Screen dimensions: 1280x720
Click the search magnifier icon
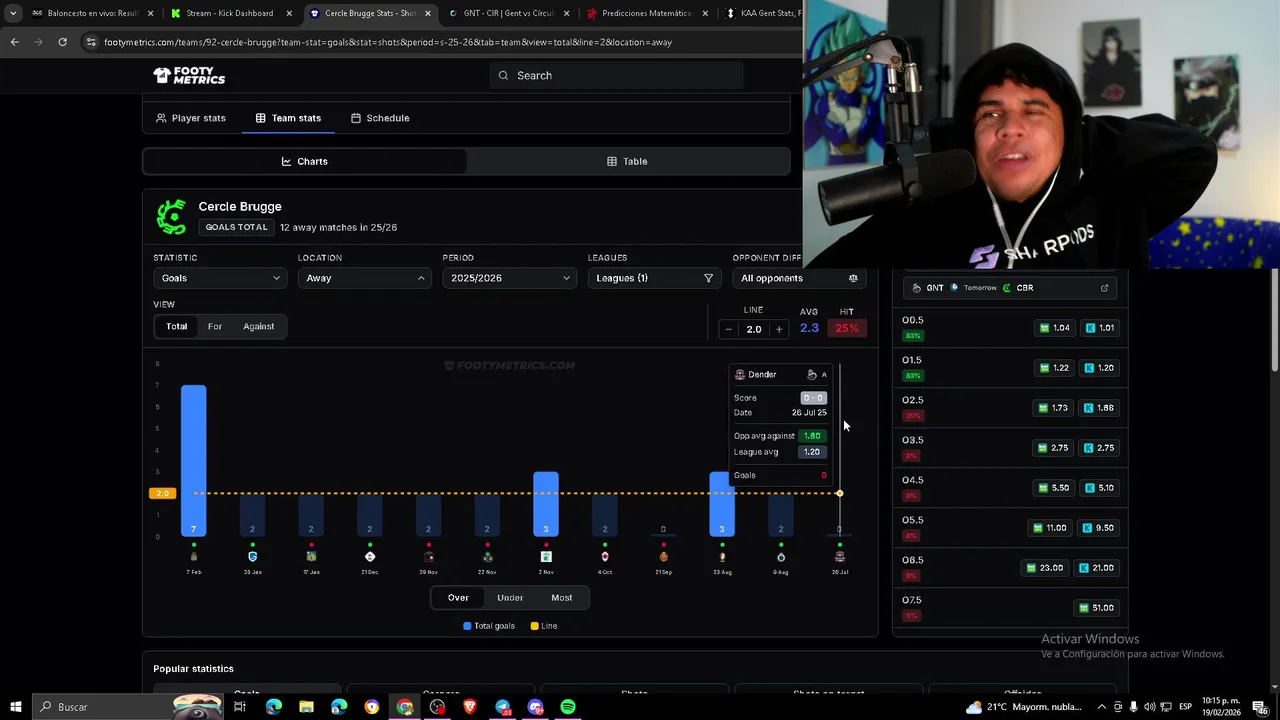point(503,75)
